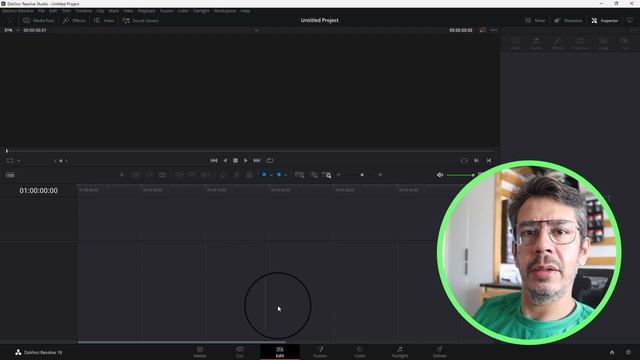Viewport: 640px width, 360px height.
Task: Open the File menu
Action: pos(41,11)
